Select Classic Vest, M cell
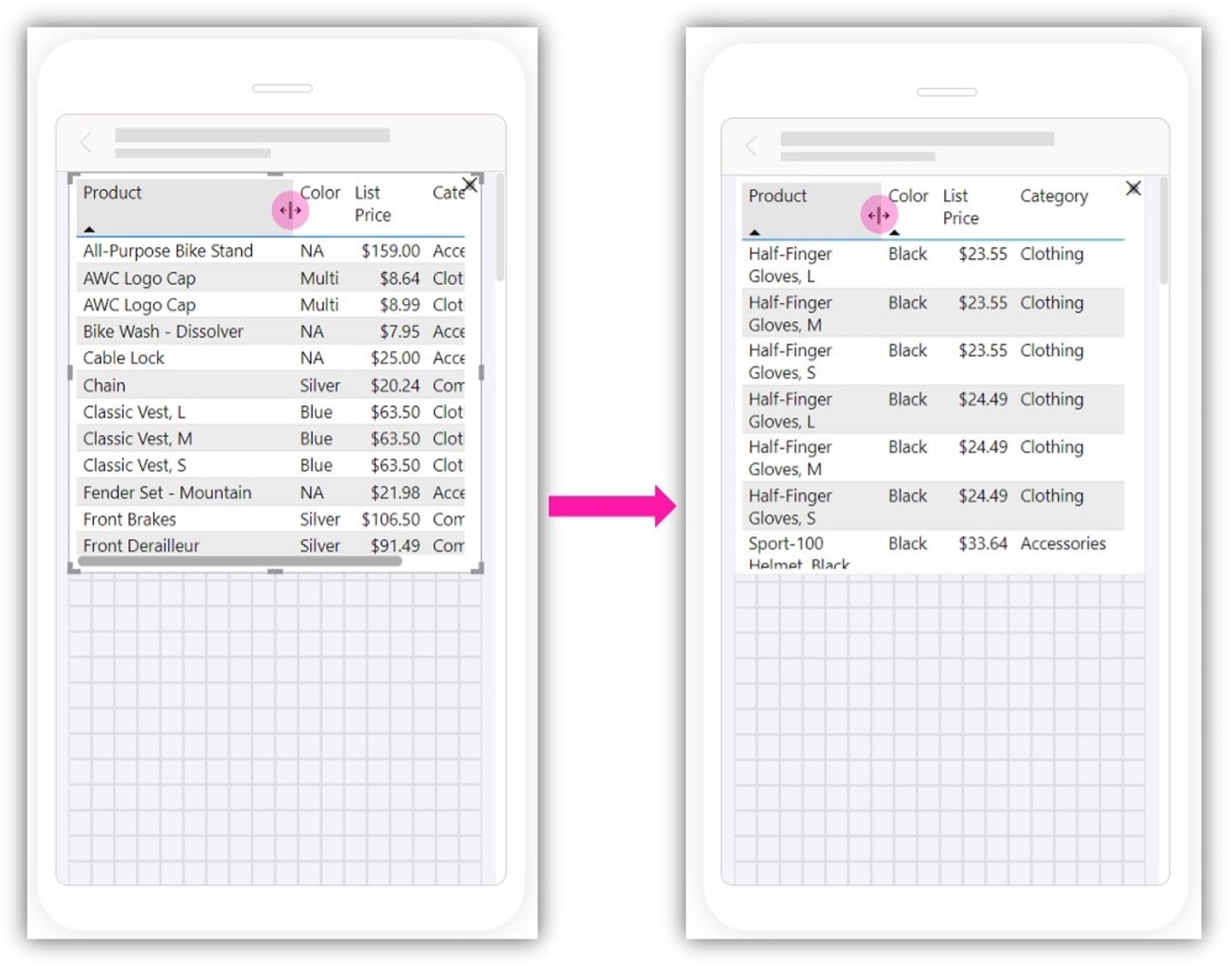This screenshot has width=1232, height=969. point(137,439)
